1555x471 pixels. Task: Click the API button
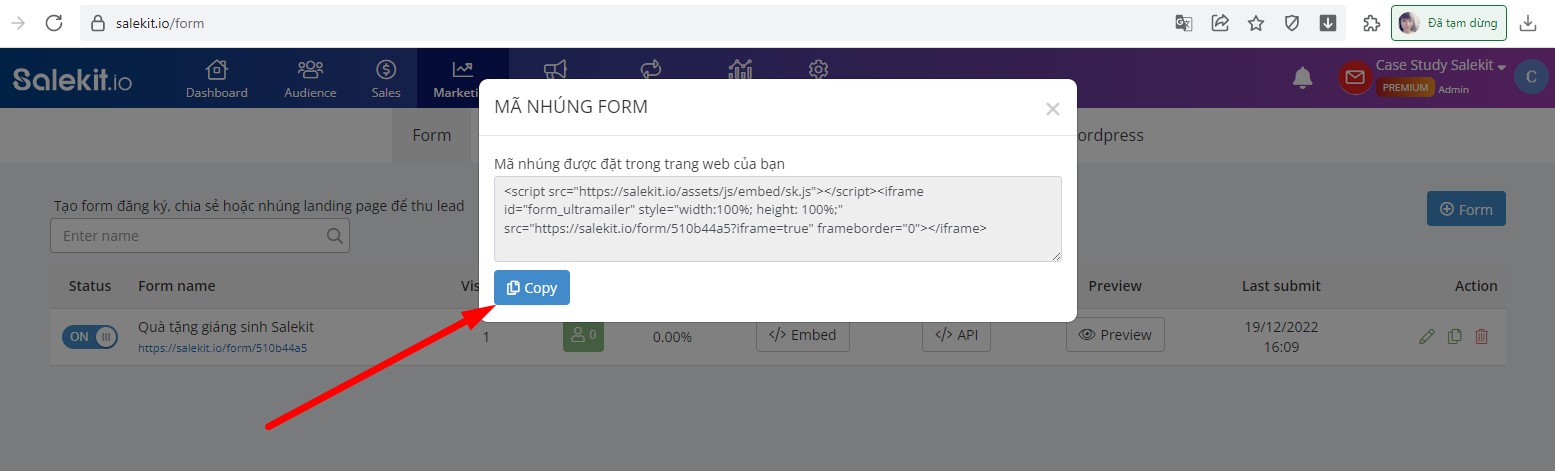956,335
